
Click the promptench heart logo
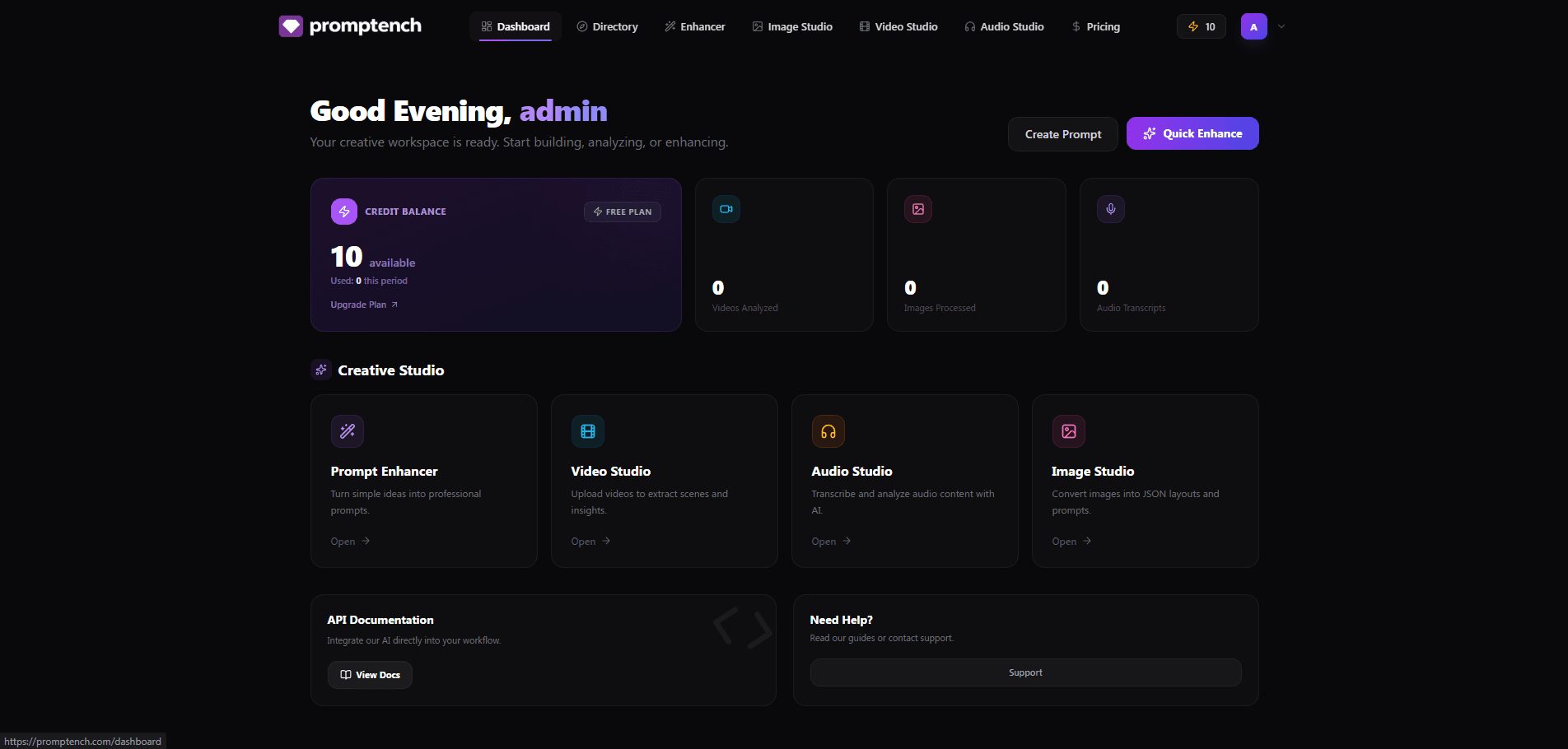tap(291, 26)
